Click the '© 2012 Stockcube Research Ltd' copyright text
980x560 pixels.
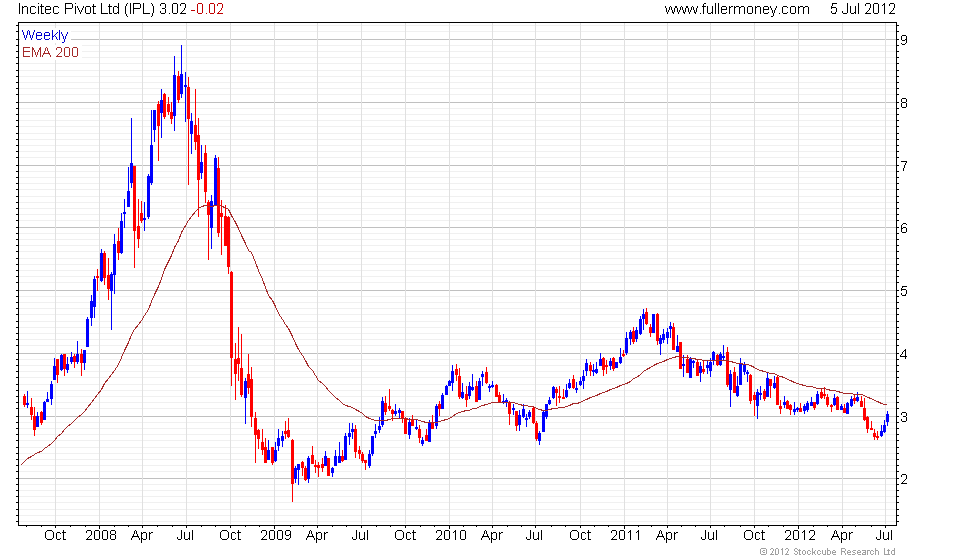(x=828, y=552)
